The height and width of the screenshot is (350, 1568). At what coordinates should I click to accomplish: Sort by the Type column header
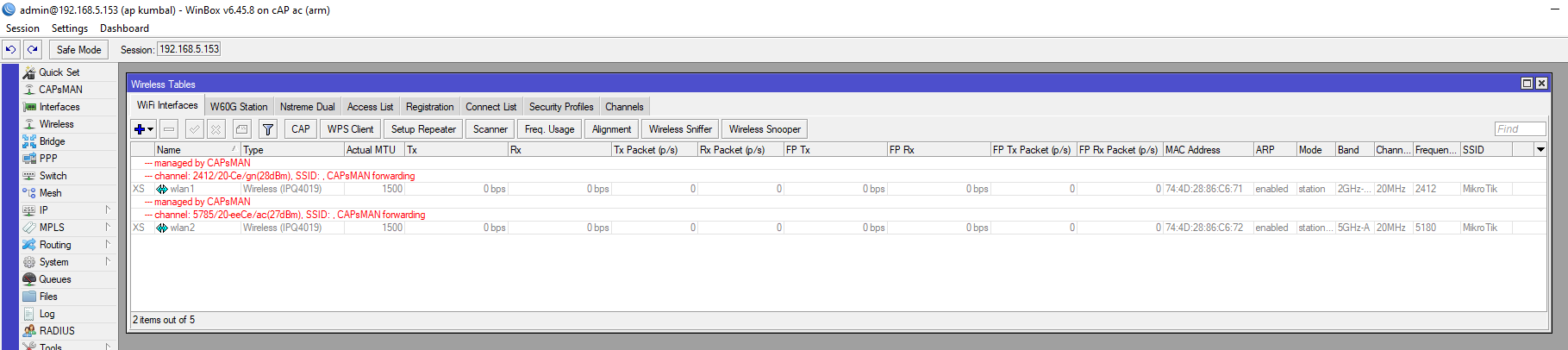pos(292,150)
